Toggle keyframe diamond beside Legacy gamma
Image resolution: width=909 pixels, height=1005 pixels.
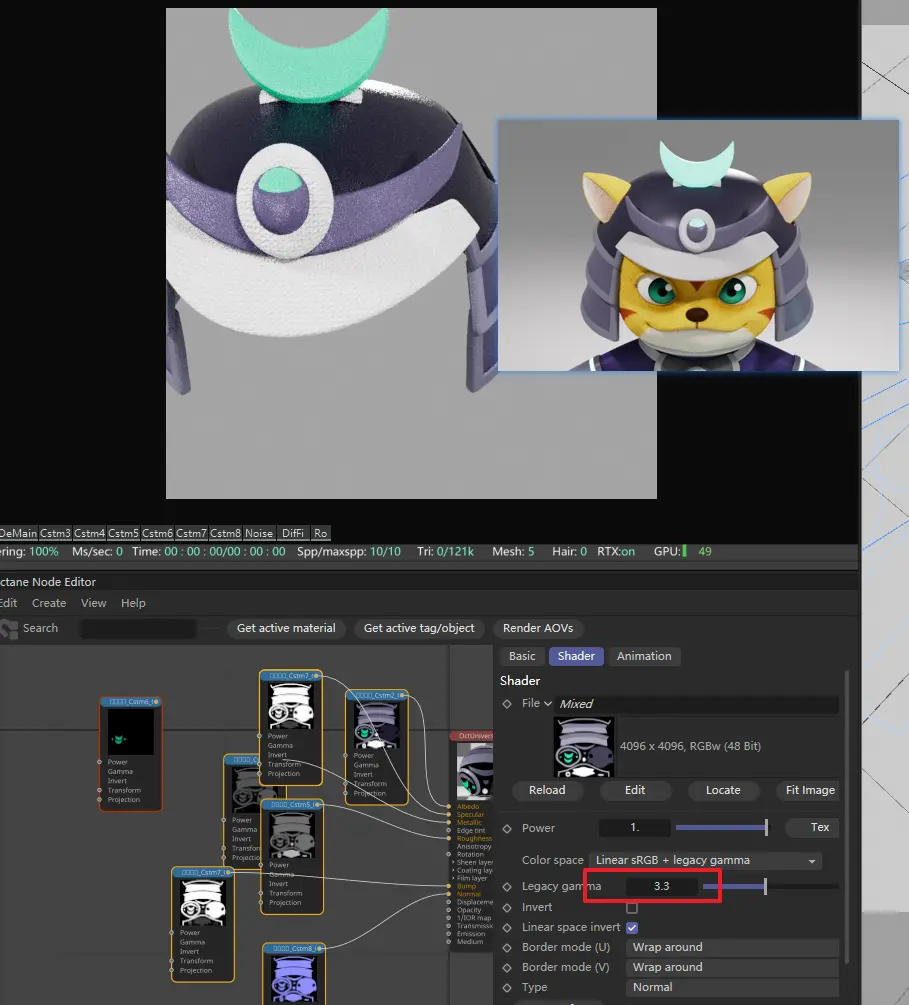pyautogui.click(x=507, y=887)
